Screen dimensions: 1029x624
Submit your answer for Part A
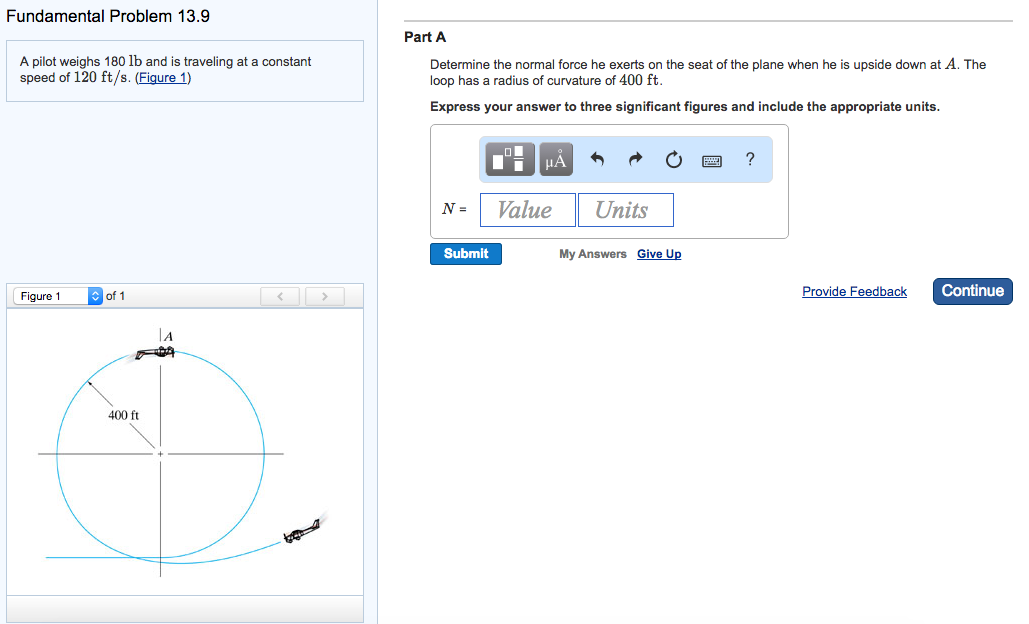(x=465, y=253)
